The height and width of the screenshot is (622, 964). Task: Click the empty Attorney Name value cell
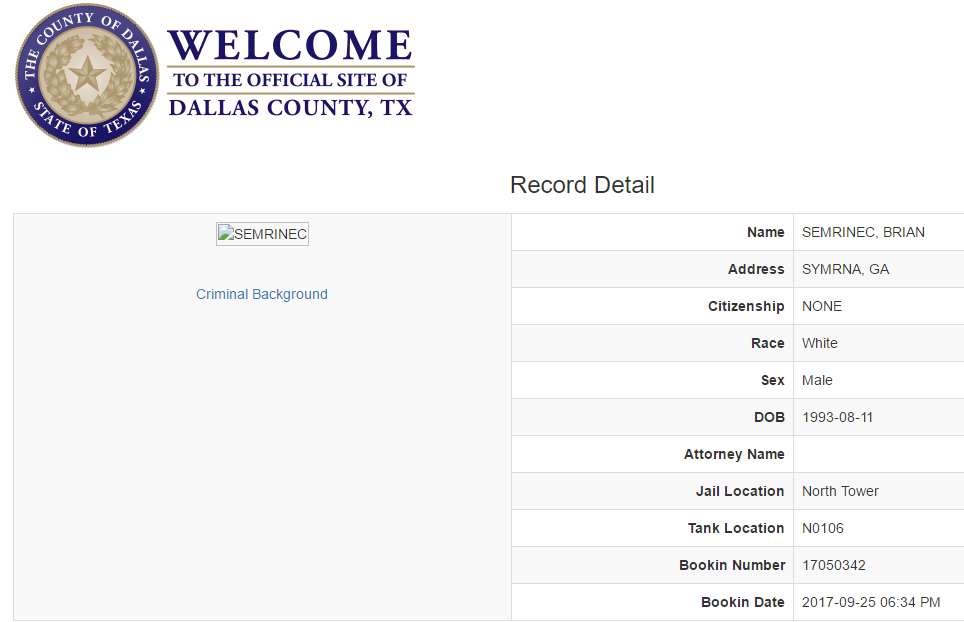point(878,454)
